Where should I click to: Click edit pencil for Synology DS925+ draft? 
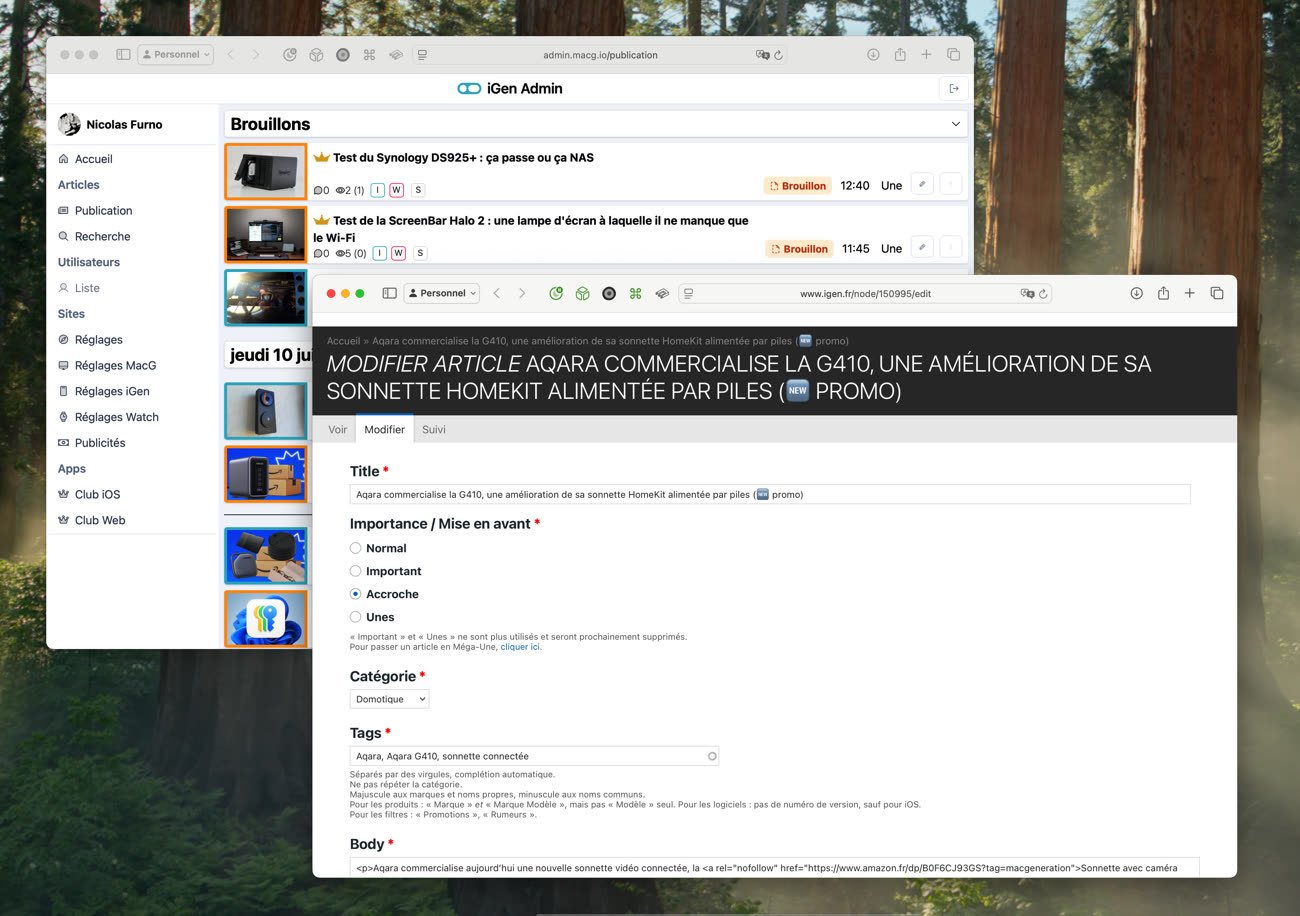click(x=922, y=185)
